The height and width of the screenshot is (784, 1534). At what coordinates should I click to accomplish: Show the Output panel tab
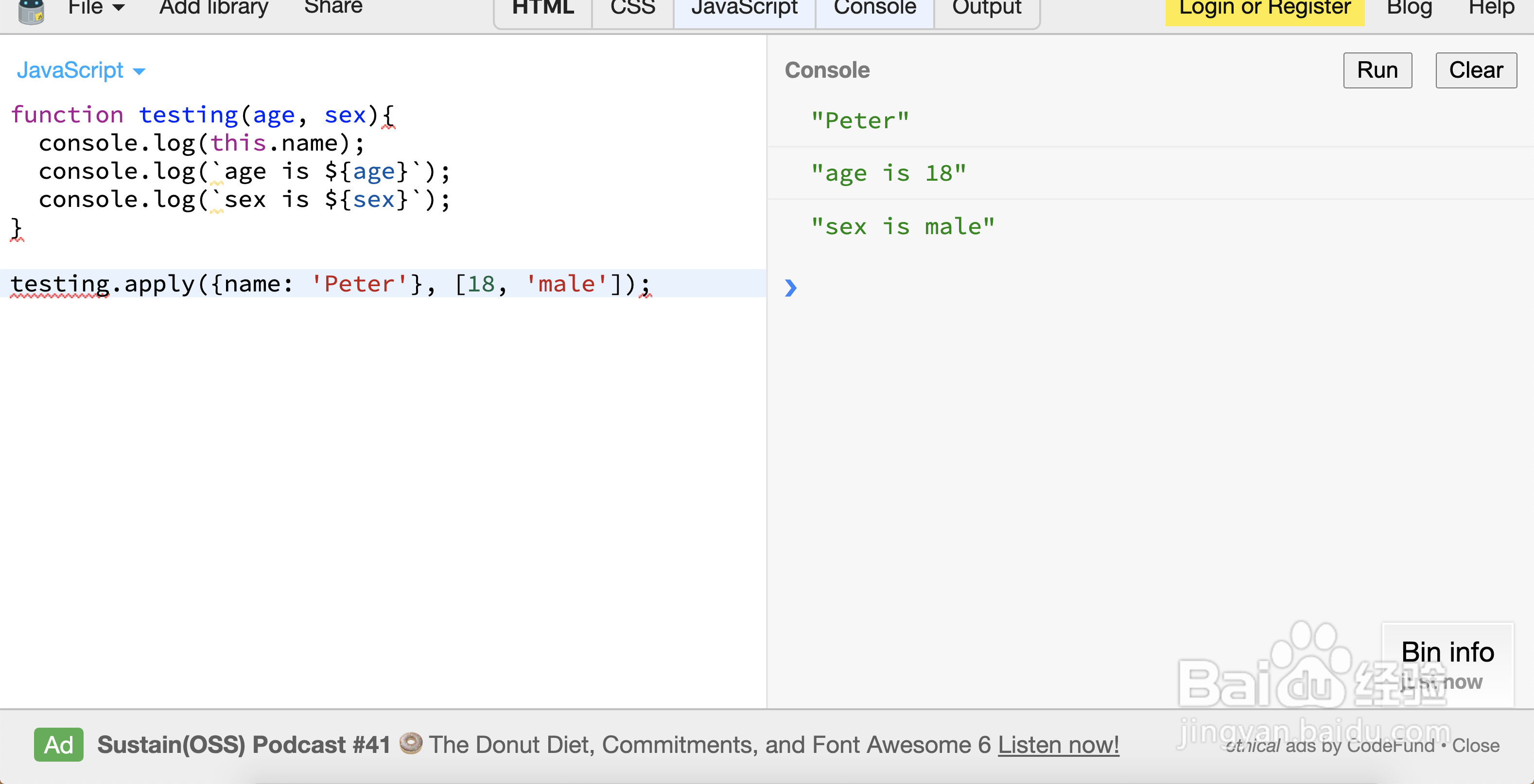click(986, 10)
